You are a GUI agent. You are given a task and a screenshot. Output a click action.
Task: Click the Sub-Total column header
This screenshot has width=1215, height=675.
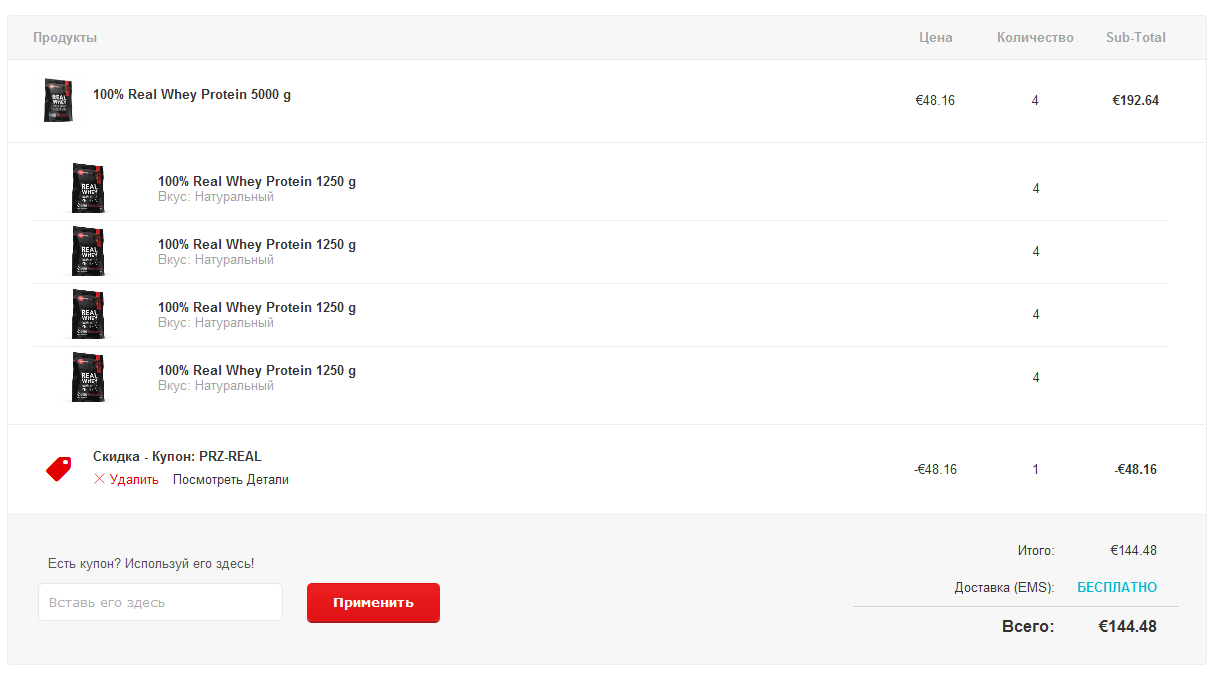point(1136,38)
